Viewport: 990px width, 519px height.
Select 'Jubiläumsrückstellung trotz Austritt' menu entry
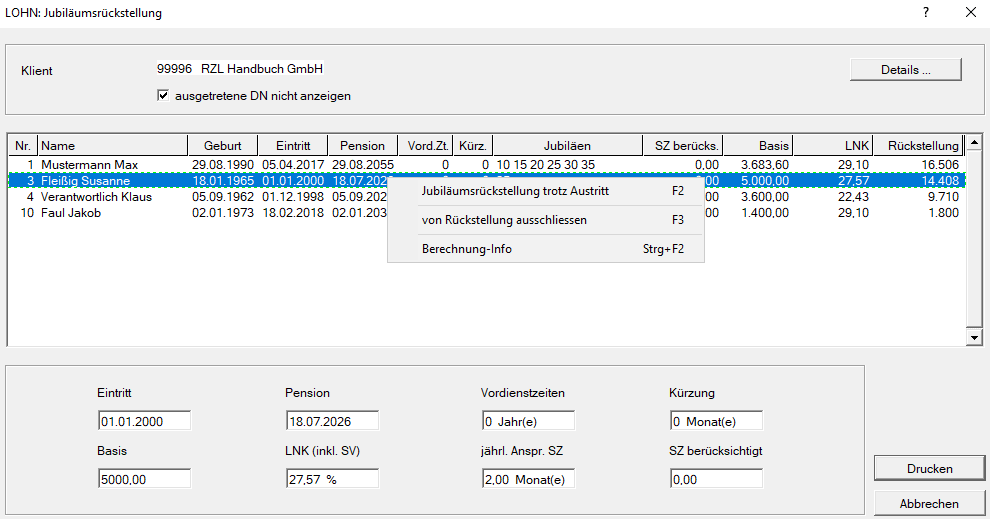pos(515,191)
